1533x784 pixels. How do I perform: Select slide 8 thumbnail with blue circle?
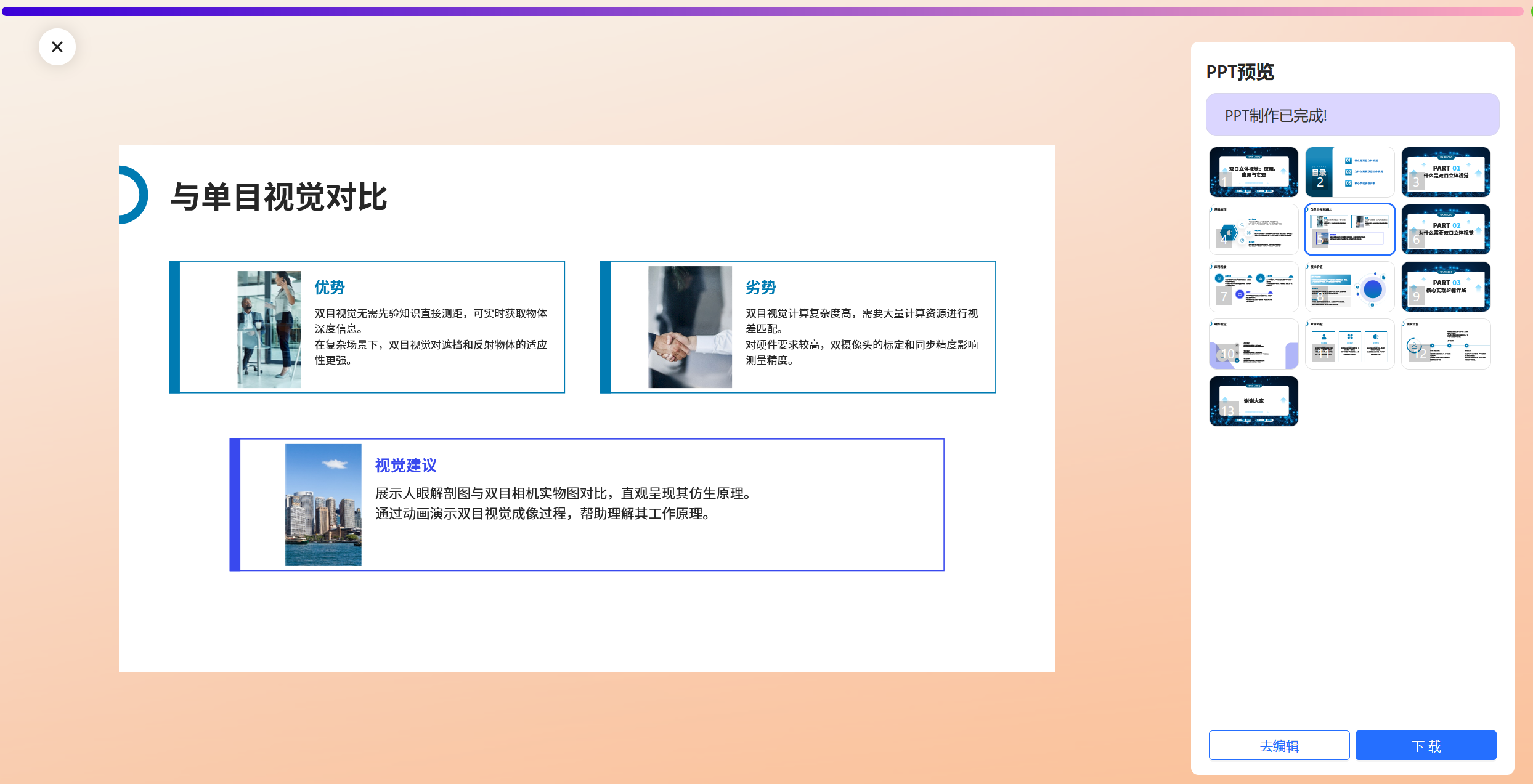[1349, 286]
